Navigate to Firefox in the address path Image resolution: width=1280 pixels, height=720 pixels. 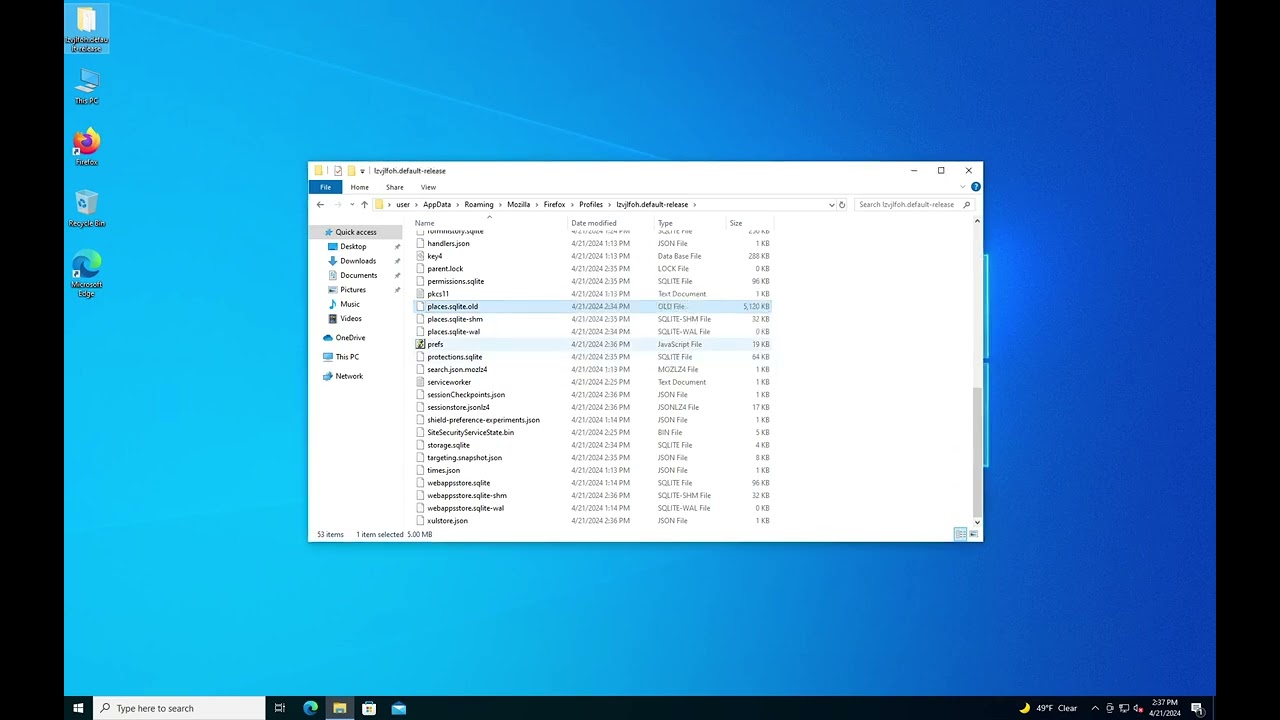tap(554, 204)
